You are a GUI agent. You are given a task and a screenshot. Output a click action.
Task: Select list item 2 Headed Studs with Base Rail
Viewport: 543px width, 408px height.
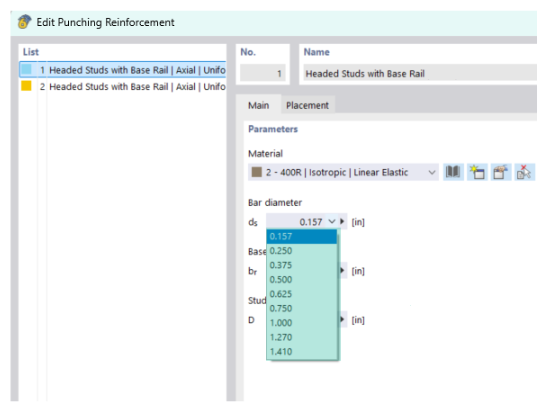pos(123,87)
